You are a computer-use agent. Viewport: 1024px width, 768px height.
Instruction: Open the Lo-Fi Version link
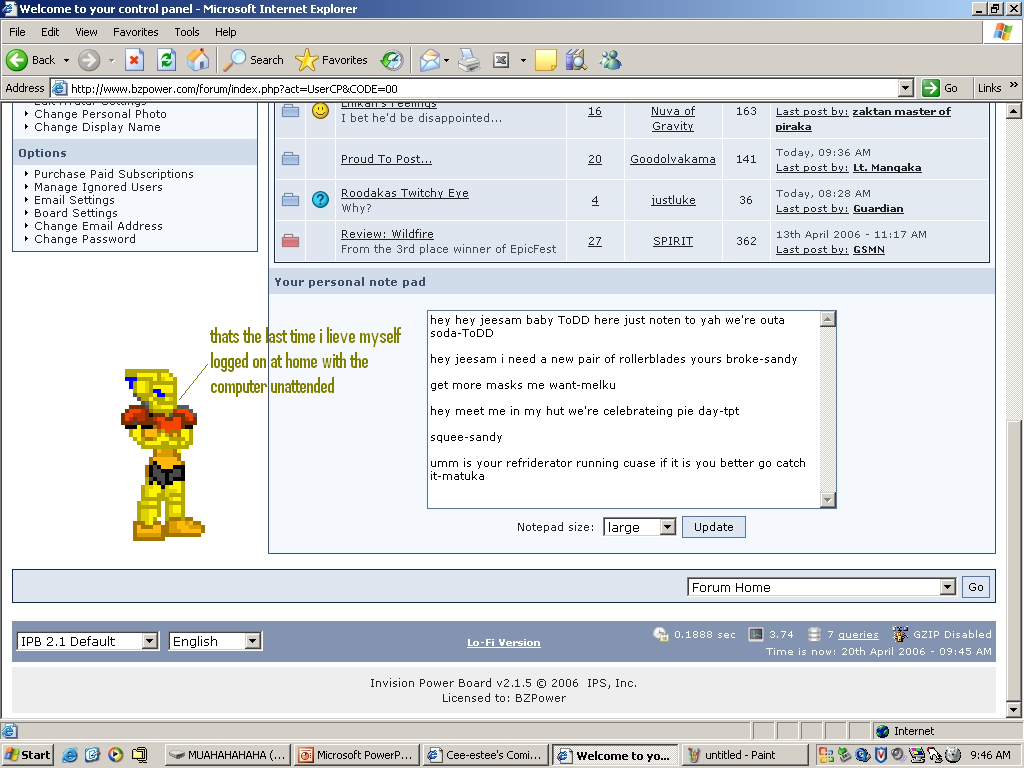point(504,643)
